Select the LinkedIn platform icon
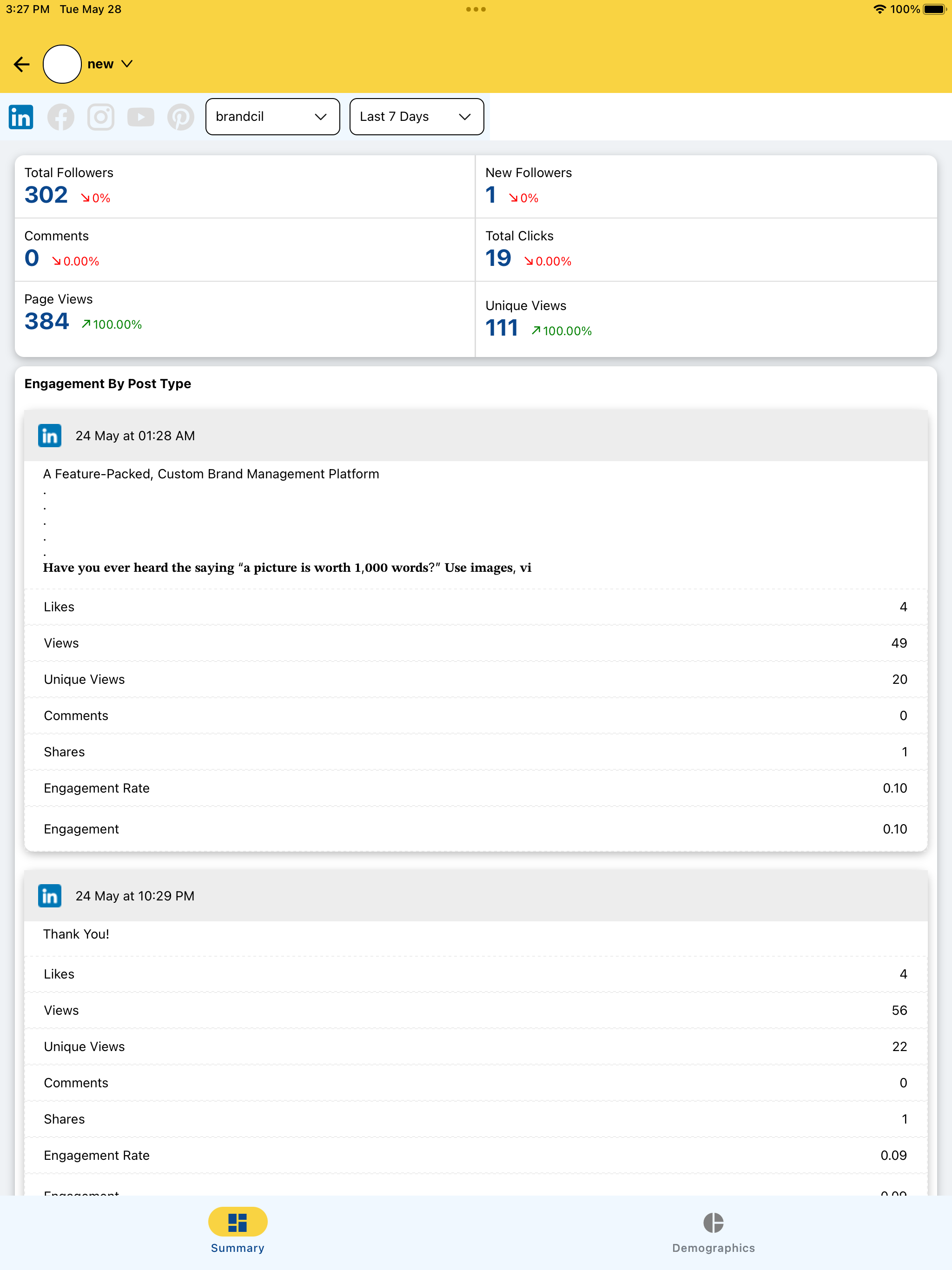 [x=21, y=117]
